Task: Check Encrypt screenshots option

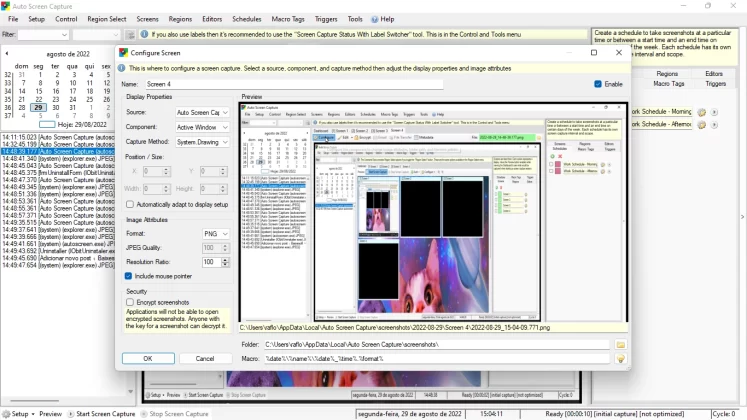Action: [x=130, y=302]
